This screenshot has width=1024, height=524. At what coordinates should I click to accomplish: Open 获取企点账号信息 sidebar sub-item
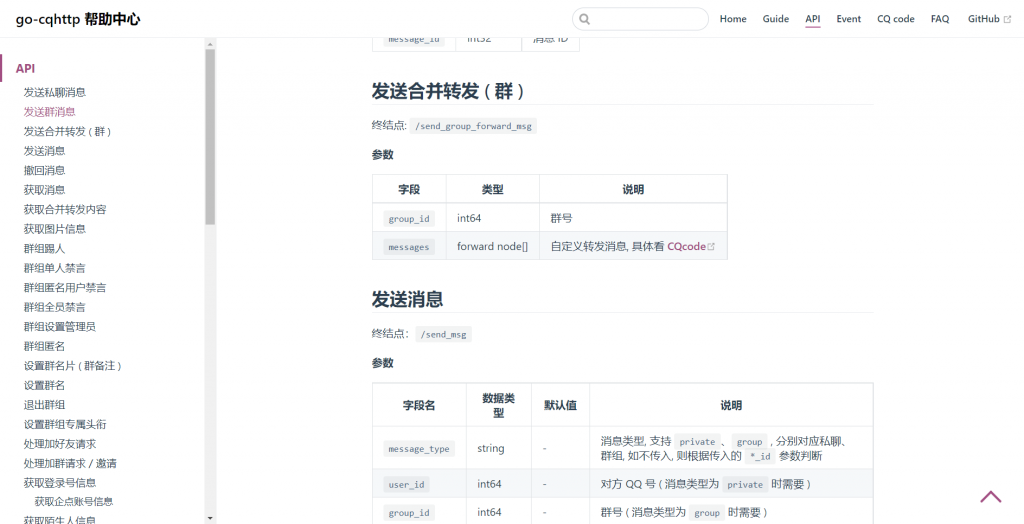[x=73, y=501]
